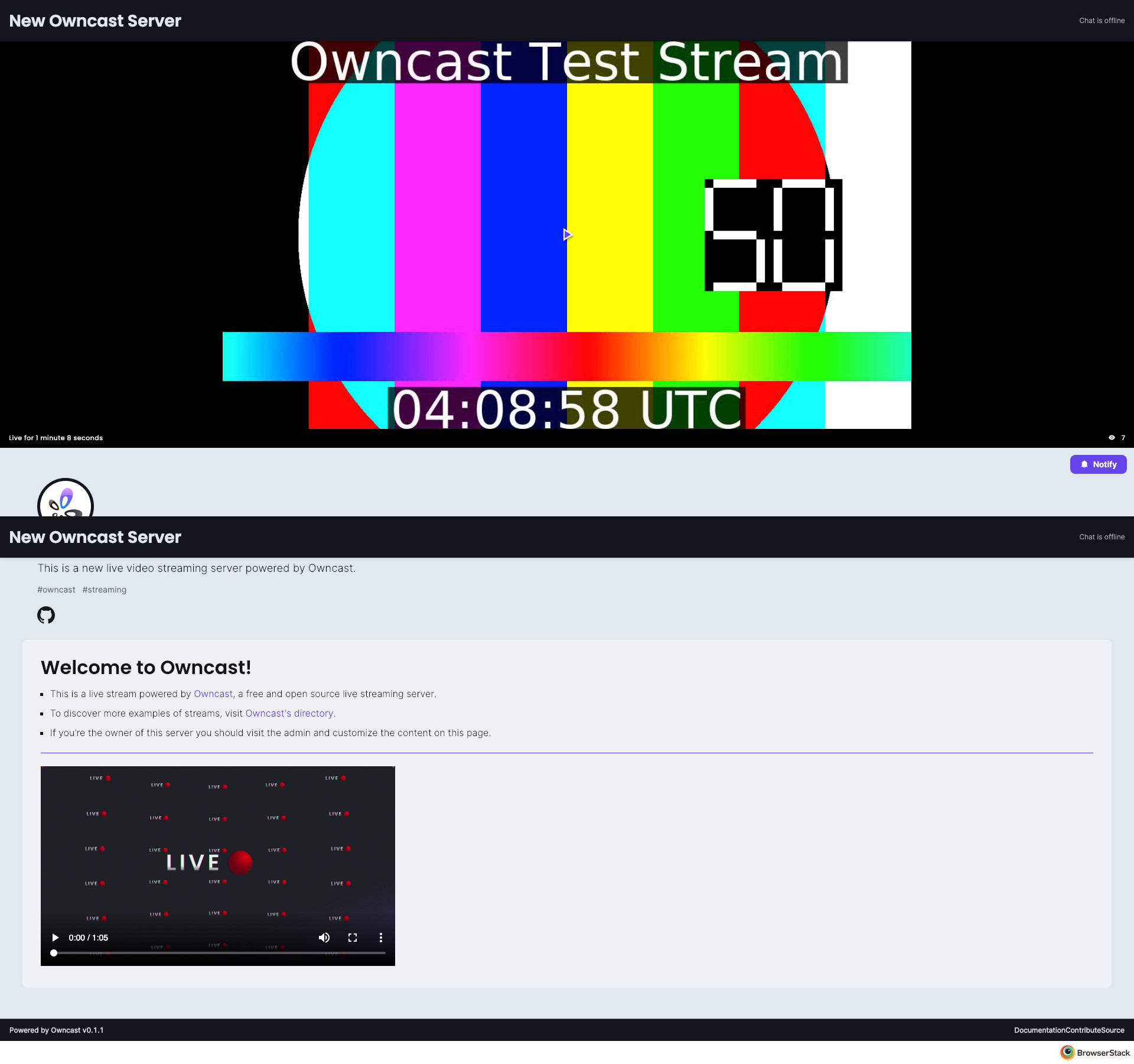Image resolution: width=1134 pixels, height=1064 pixels.
Task: Follow the Owncast link in first bullet
Action: 213,694
